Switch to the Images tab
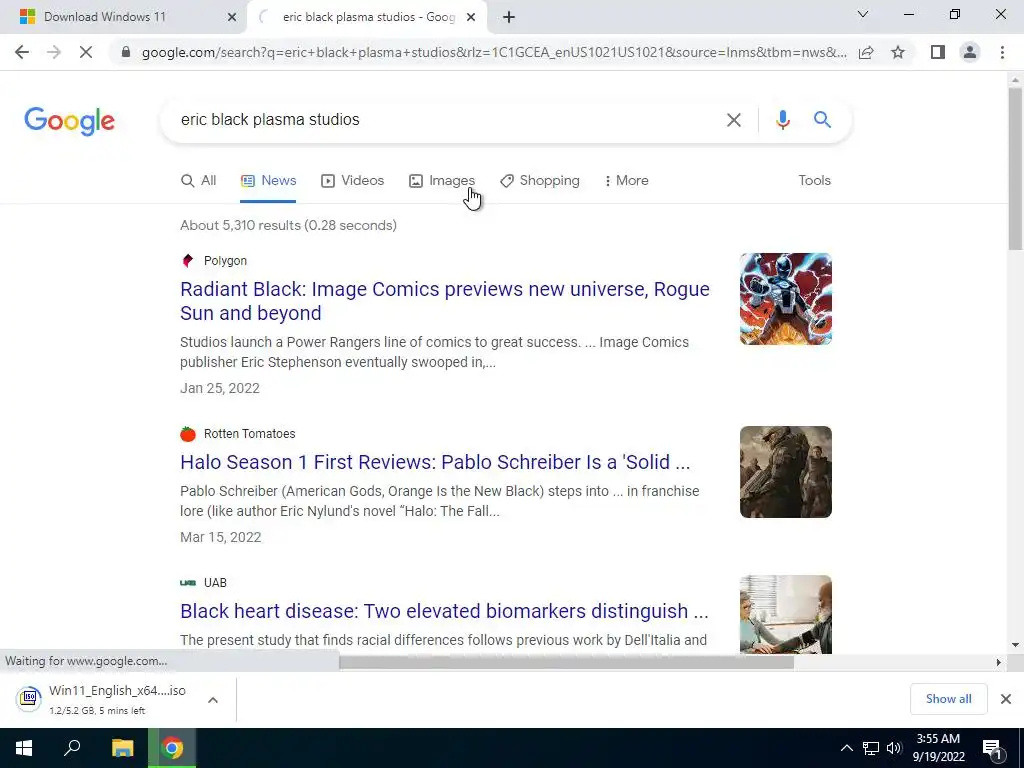1024x768 pixels. pos(442,181)
